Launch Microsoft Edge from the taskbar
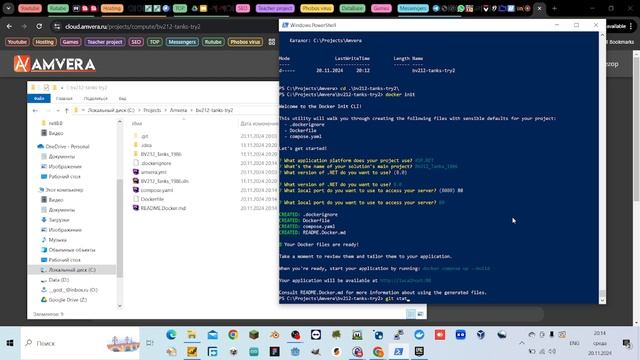The image size is (640, 360). (171, 335)
